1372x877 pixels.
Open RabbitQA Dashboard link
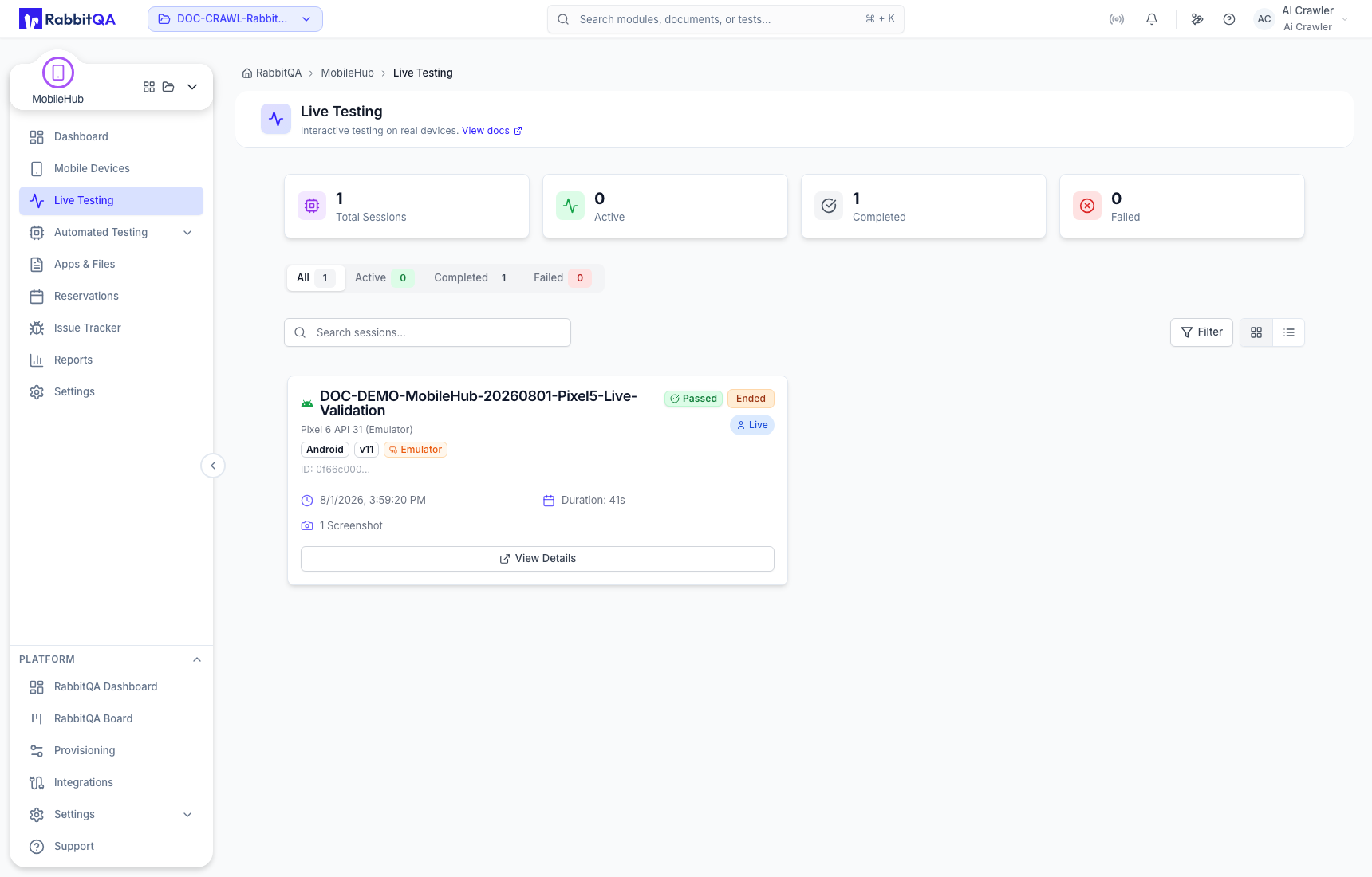pyautogui.click(x=111, y=687)
